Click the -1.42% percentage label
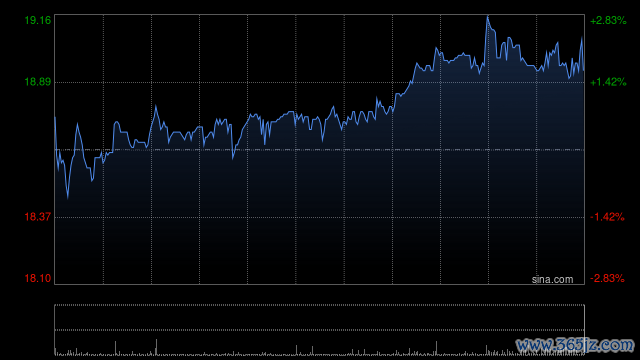Screen dimensions: 640x360 coord(607,217)
